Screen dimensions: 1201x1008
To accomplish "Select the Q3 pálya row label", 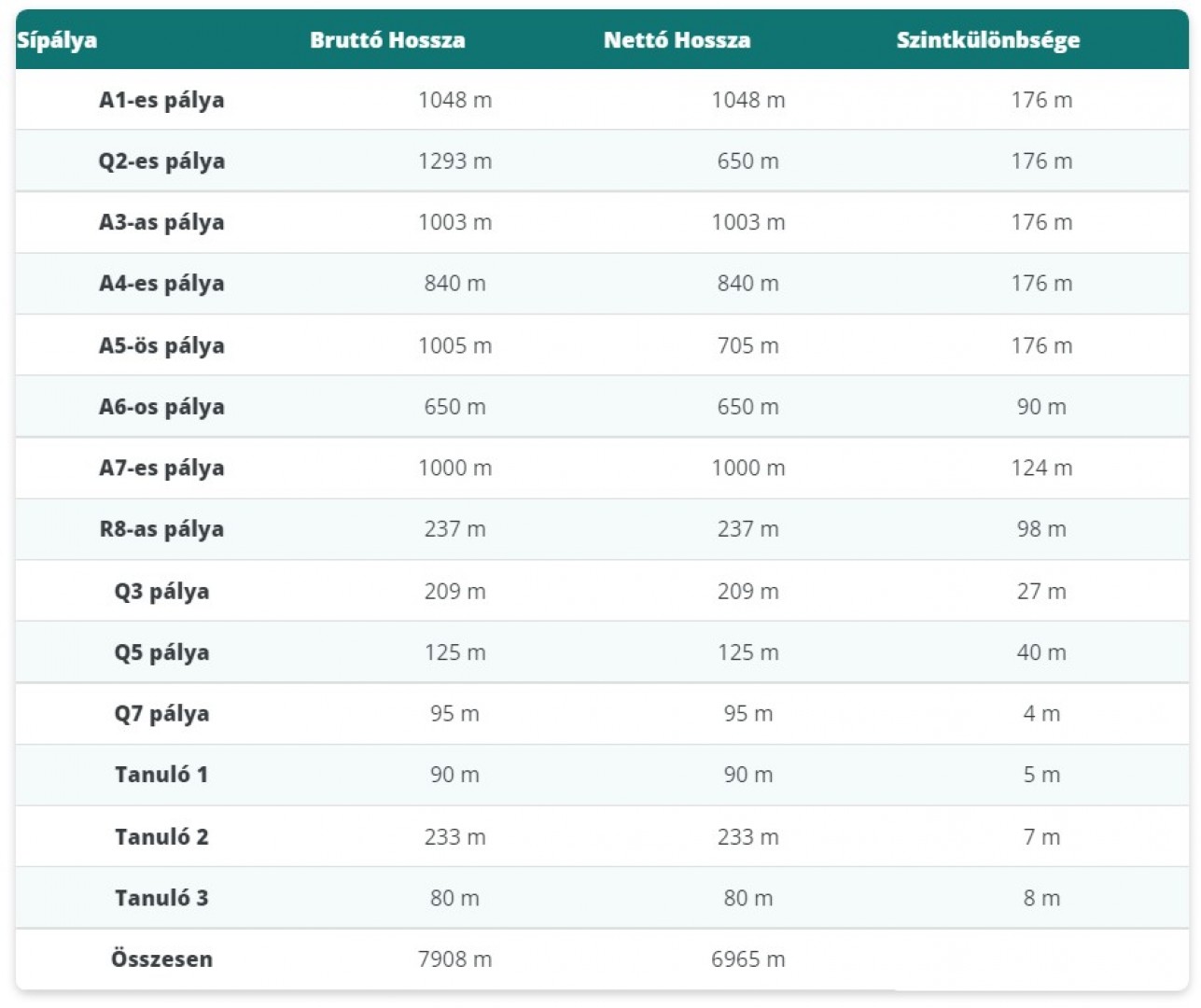I will [x=161, y=591].
